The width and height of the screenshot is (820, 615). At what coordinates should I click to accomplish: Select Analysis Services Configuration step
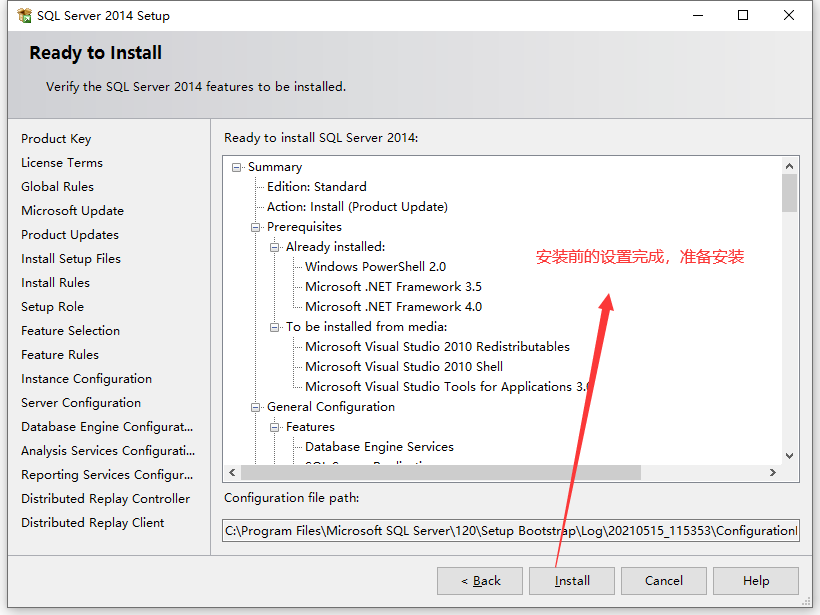(x=108, y=451)
